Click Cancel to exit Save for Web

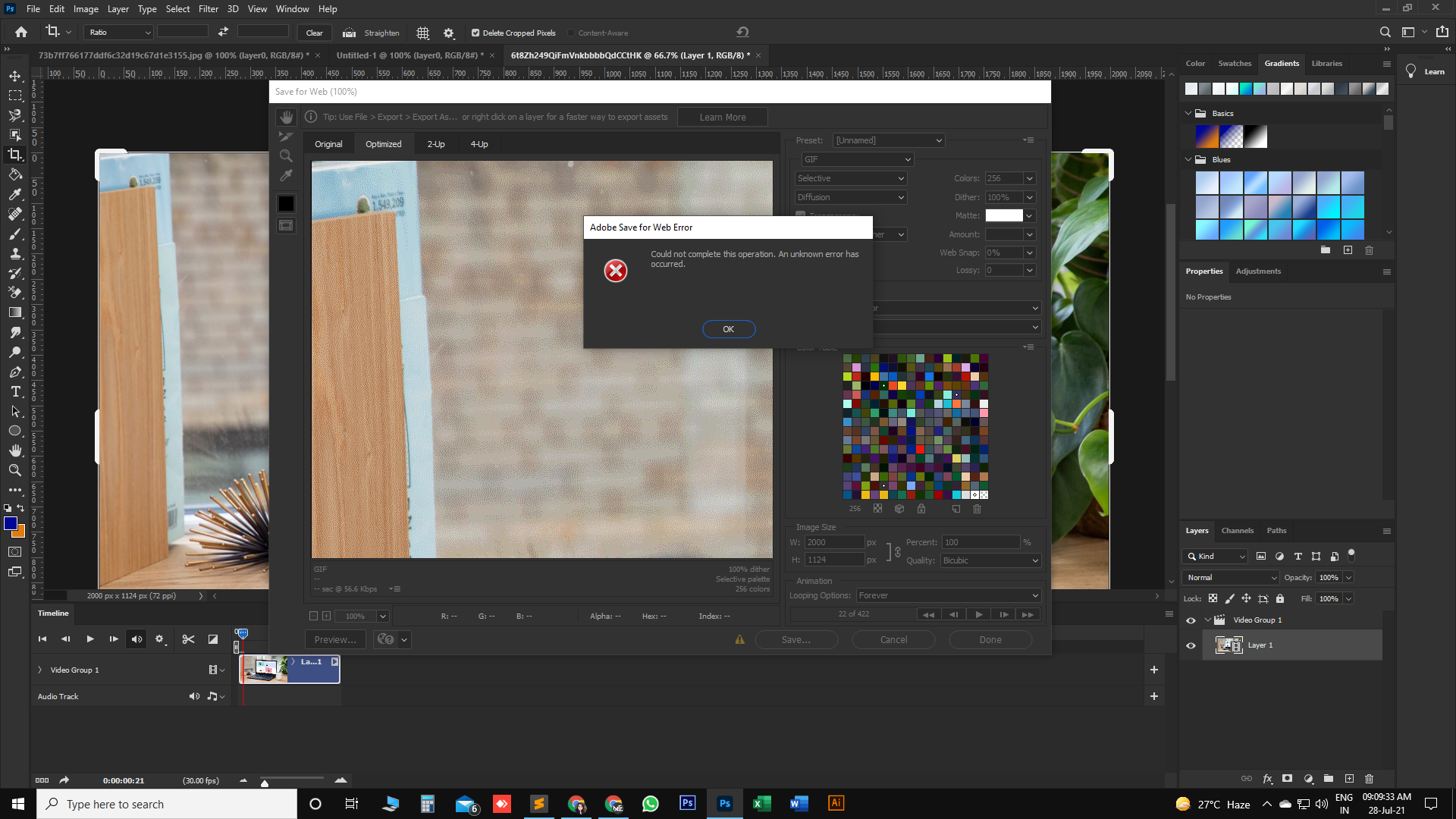click(x=893, y=639)
